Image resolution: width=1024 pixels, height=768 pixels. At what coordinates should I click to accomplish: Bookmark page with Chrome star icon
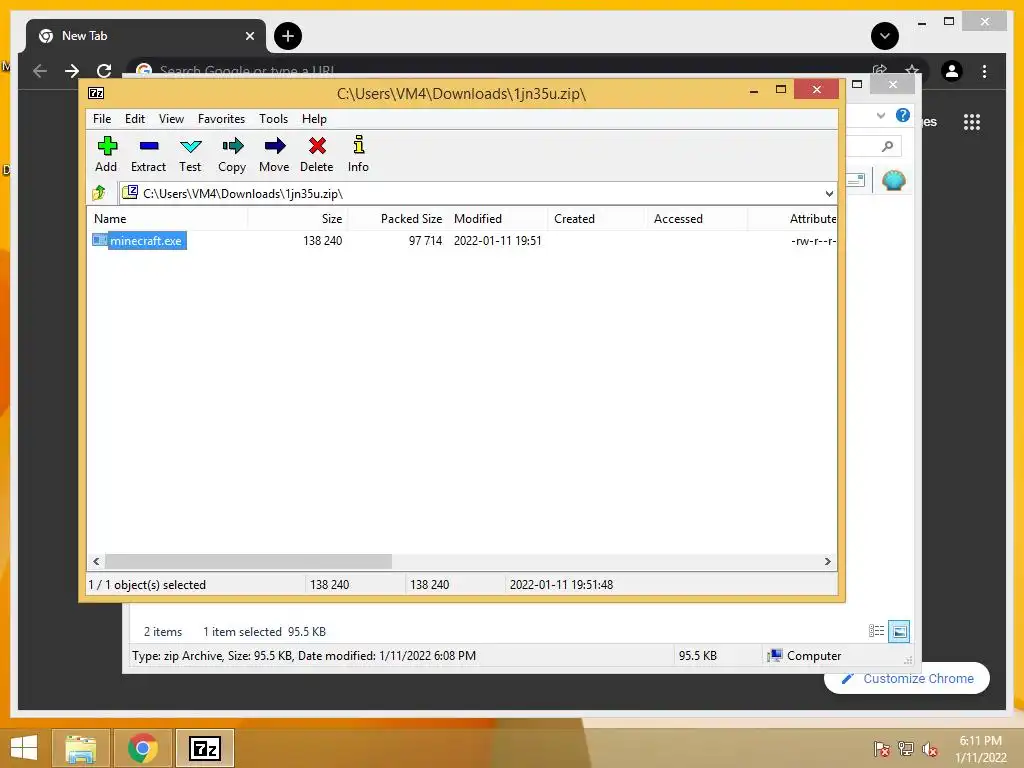click(912, 70)
